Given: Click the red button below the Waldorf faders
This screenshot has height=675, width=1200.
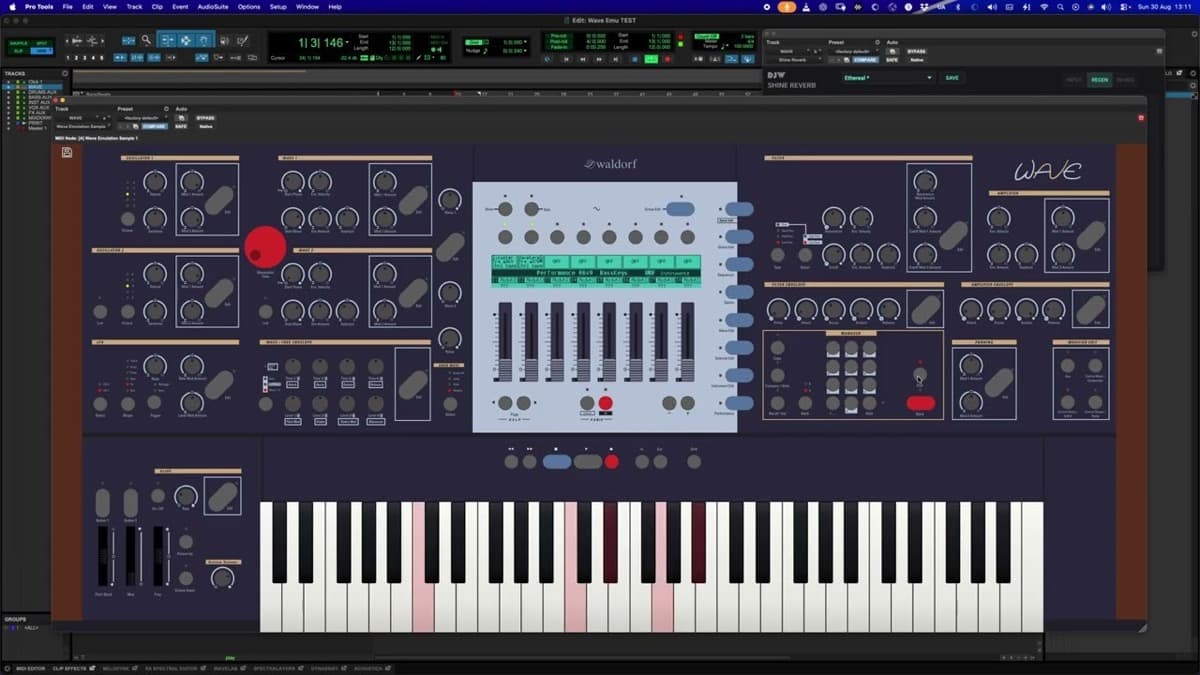Looking at the screenshot, I should coord(605,403).
